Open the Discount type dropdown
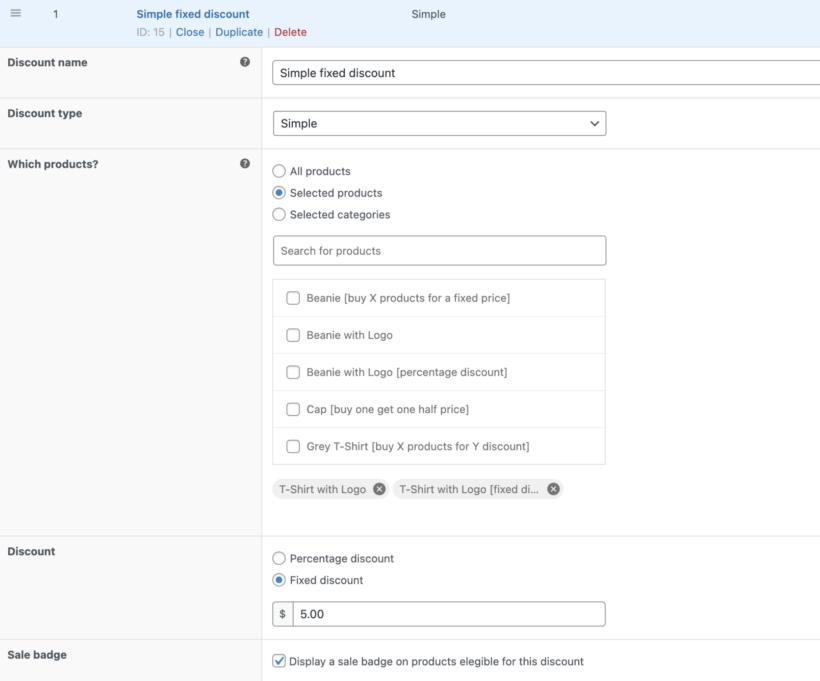Image resolution: width=820 pixels, height=681 pixels. click(x=440, y=123)
